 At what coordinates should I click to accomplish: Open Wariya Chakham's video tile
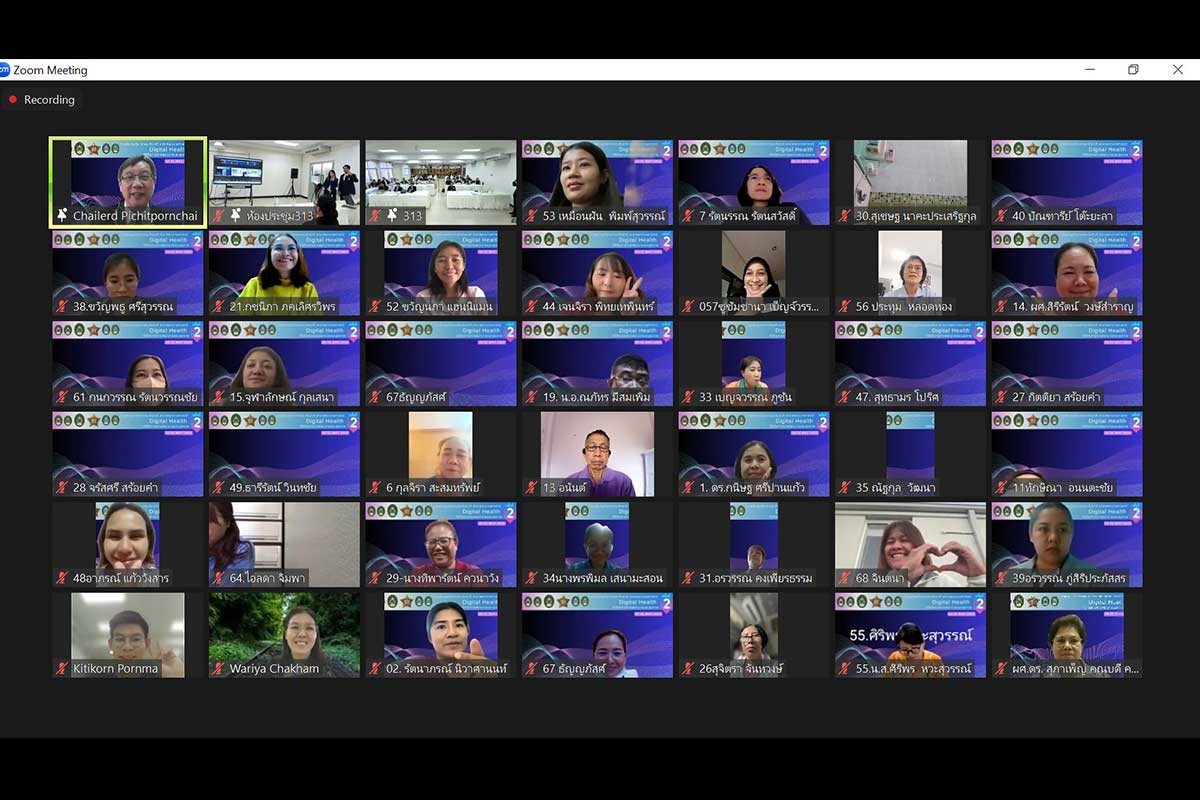(284, 628)
